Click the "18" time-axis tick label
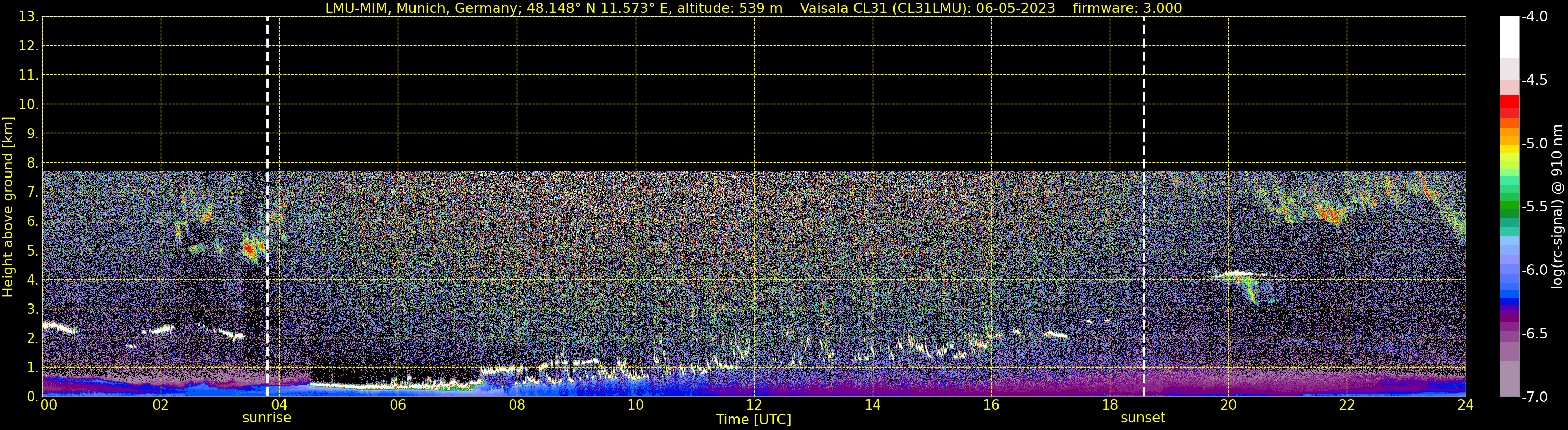 click(x=1110, y=404)
